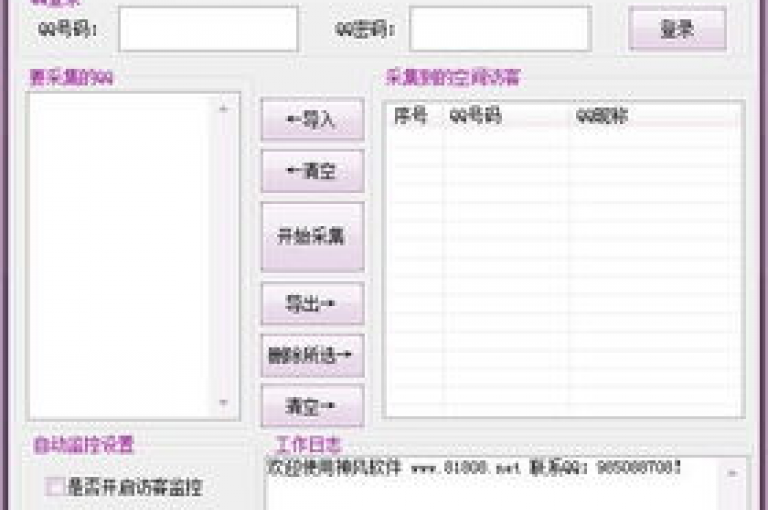Click the 登录 login button

677,29
